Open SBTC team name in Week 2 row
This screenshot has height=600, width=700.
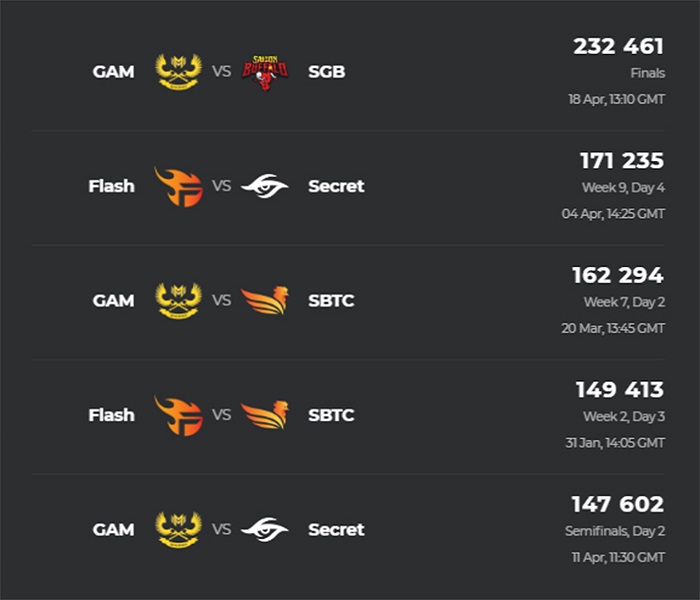point(331,415)
